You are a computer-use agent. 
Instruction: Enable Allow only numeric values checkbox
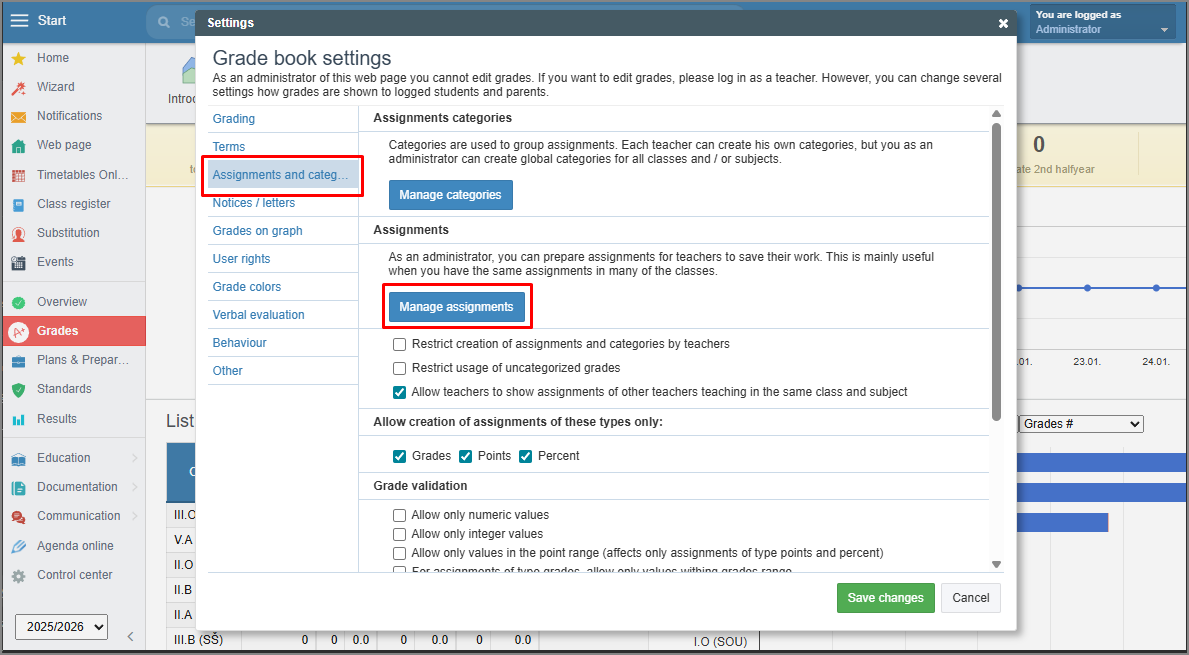[399, 516]
